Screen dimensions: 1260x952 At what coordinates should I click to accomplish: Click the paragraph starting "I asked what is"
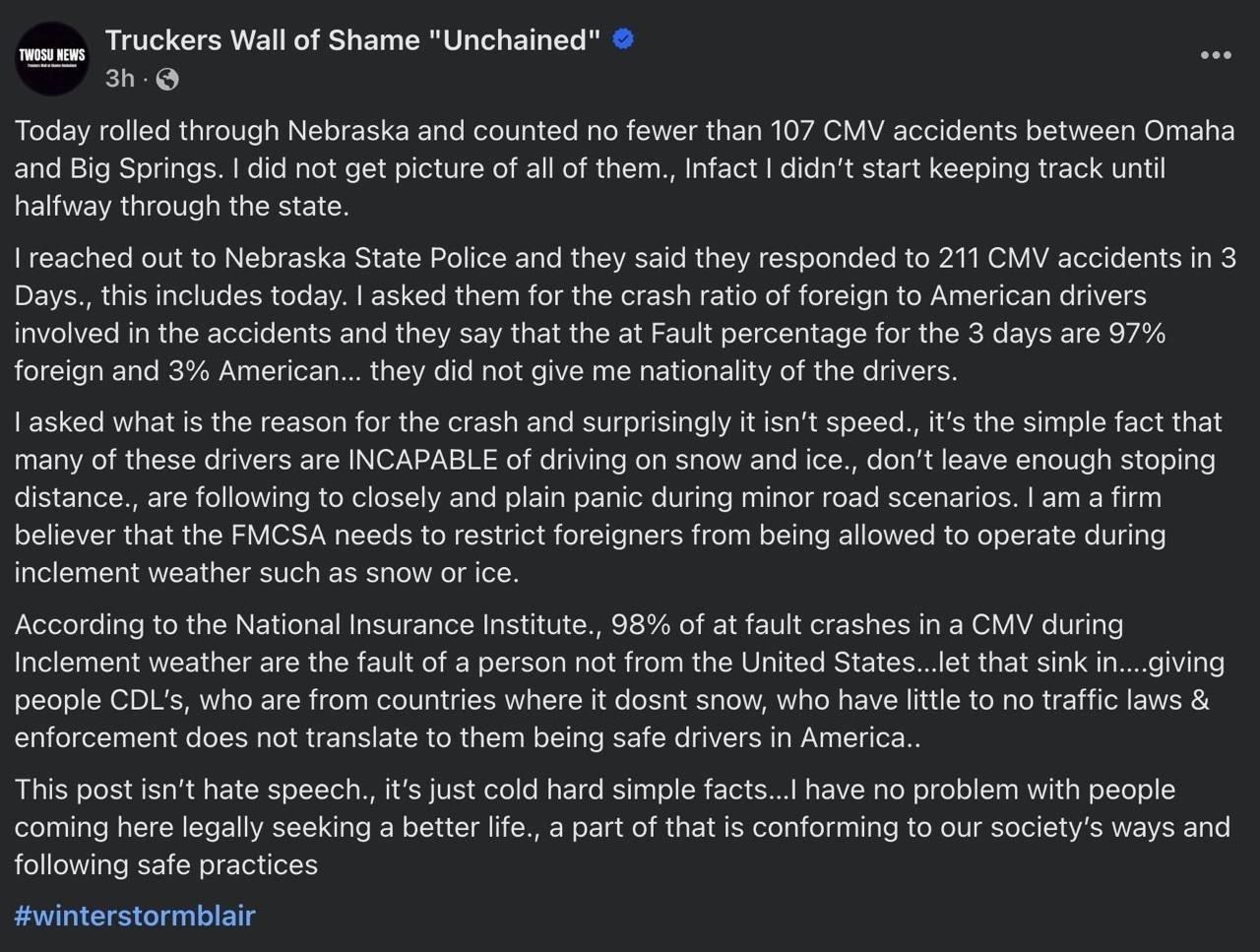(x=619, y=497)
